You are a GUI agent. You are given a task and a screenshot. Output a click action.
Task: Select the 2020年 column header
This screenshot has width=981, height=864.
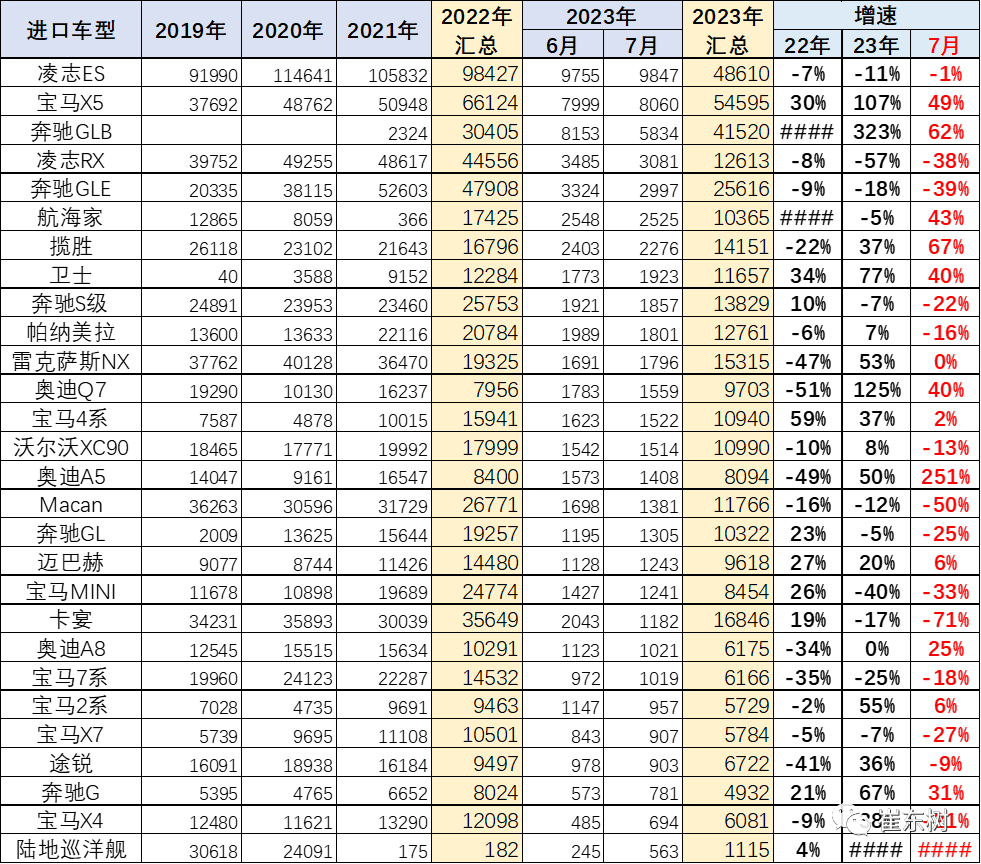point(288,30)
